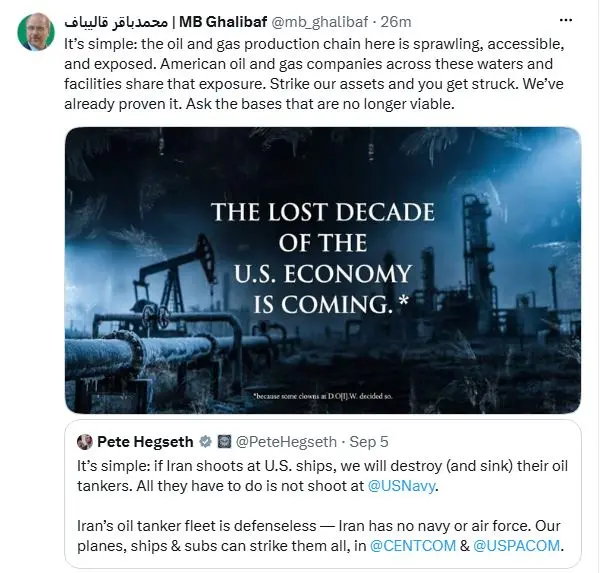This screenshot has width=600, height=573.
Task: Click the 26m post timestamp
Action: click(396, 22)
